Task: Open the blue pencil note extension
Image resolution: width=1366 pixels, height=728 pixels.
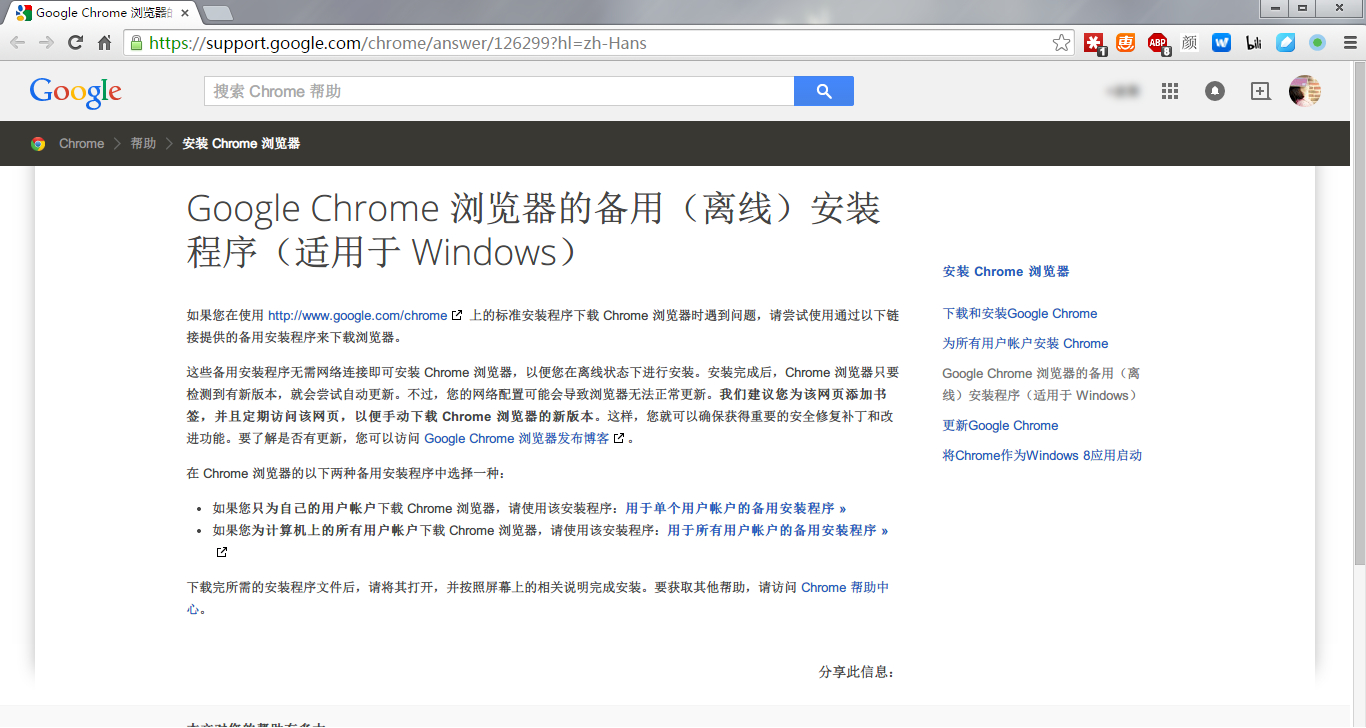Action: pos(1285,43)
